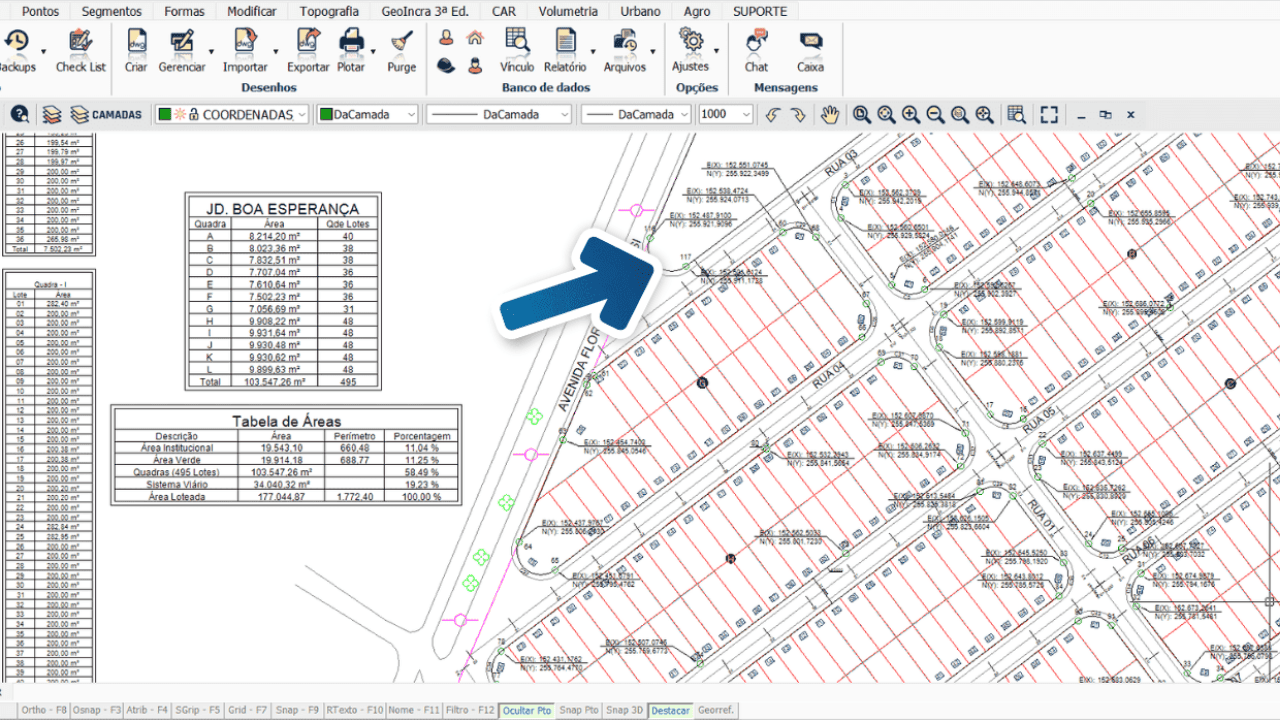Toggle RTexto - F10 mode
The height and width of the screenshot is (720, 1280).
click(354, 710)
